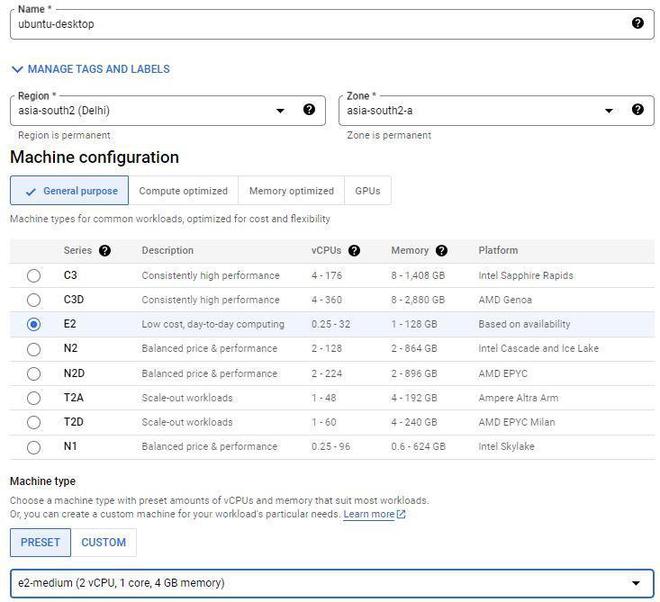Click the Name input field
The width and height of the screenshot is (660, 602).
coord(300,24)
